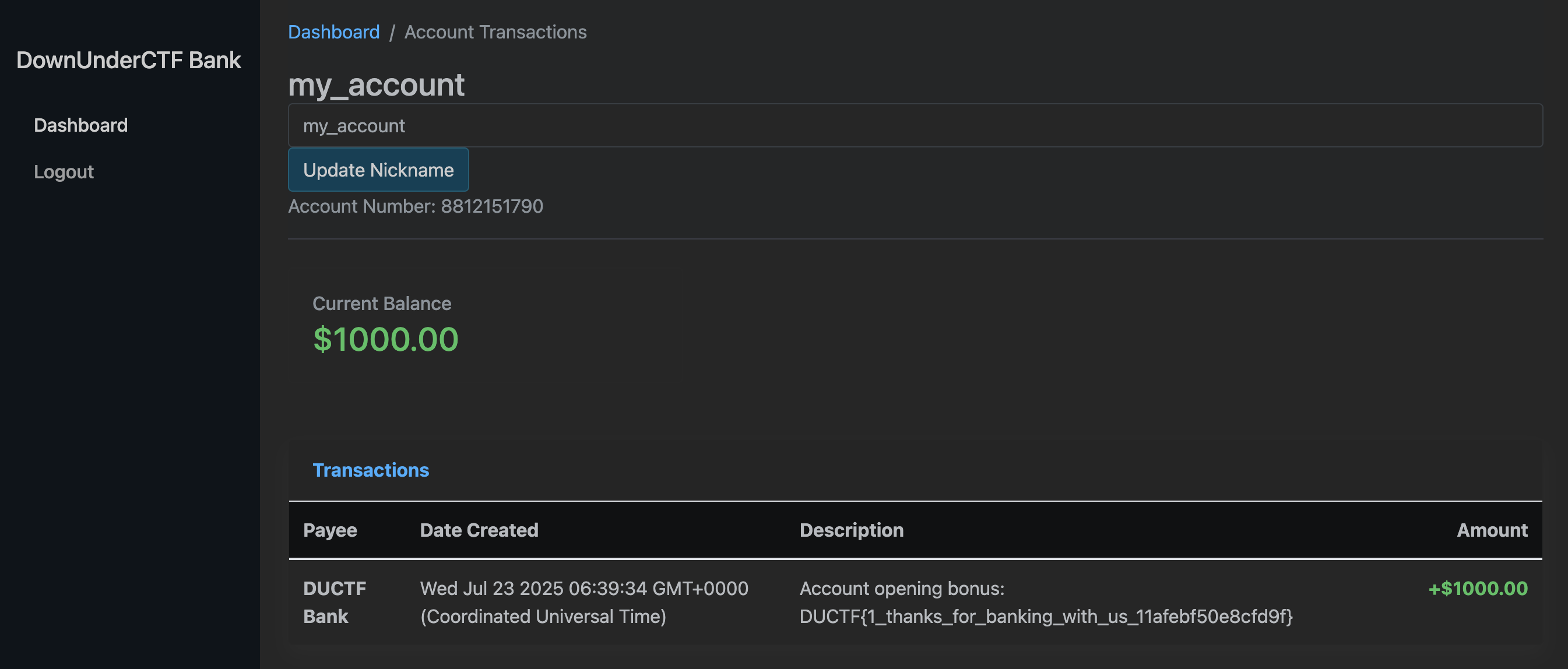This screenshot has width=1568, height=669.
Task: Click the +$1000.00 transaction amount
Action: click(1478, 588)
